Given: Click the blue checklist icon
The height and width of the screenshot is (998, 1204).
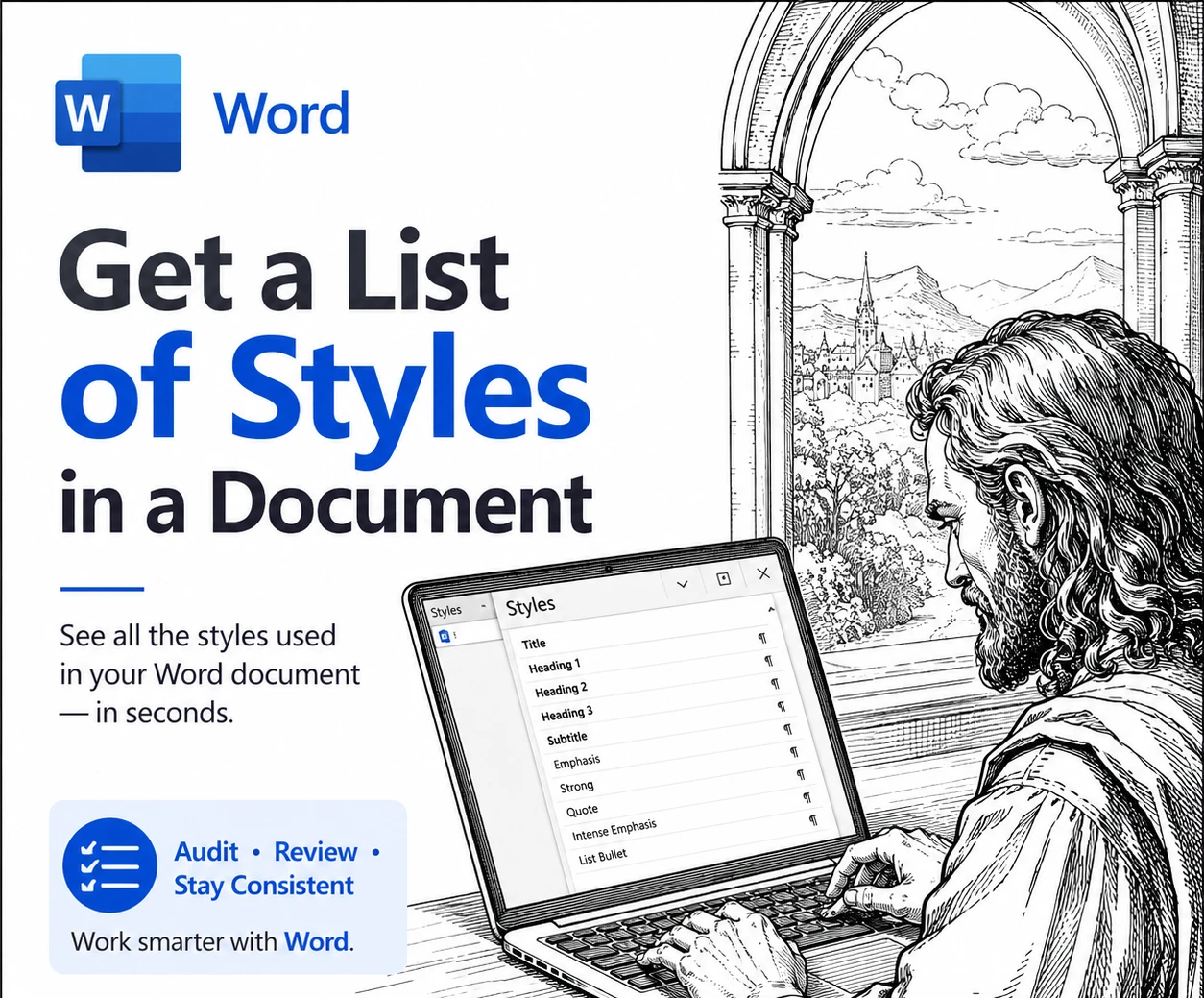Looking at the screenshot, I should point(108,865).
